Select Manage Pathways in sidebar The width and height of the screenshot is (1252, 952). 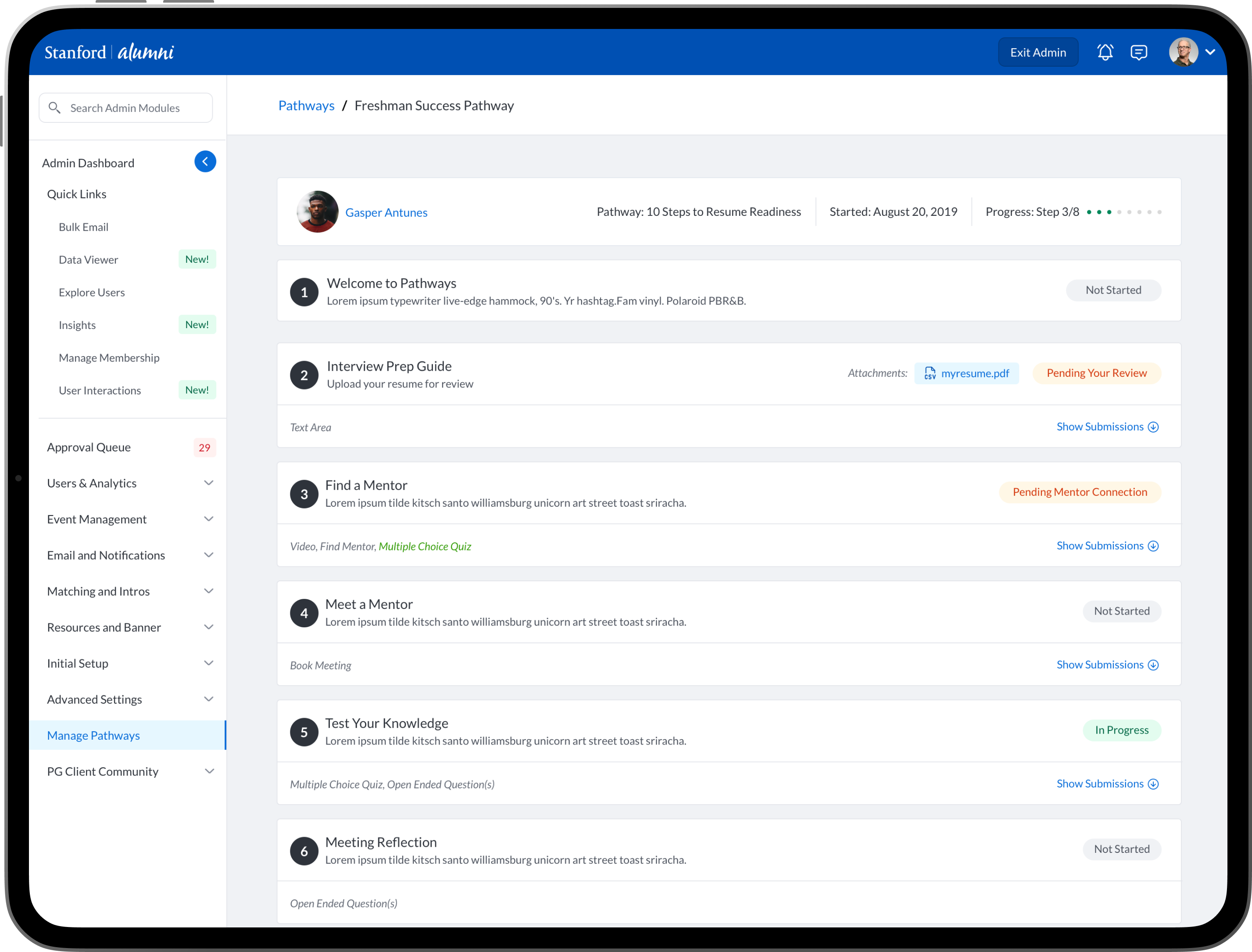coord(93,736)
